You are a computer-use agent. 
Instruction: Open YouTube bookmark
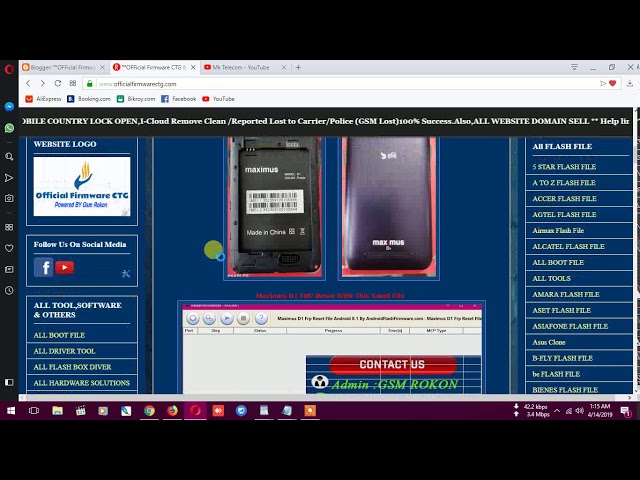(218, 99)
